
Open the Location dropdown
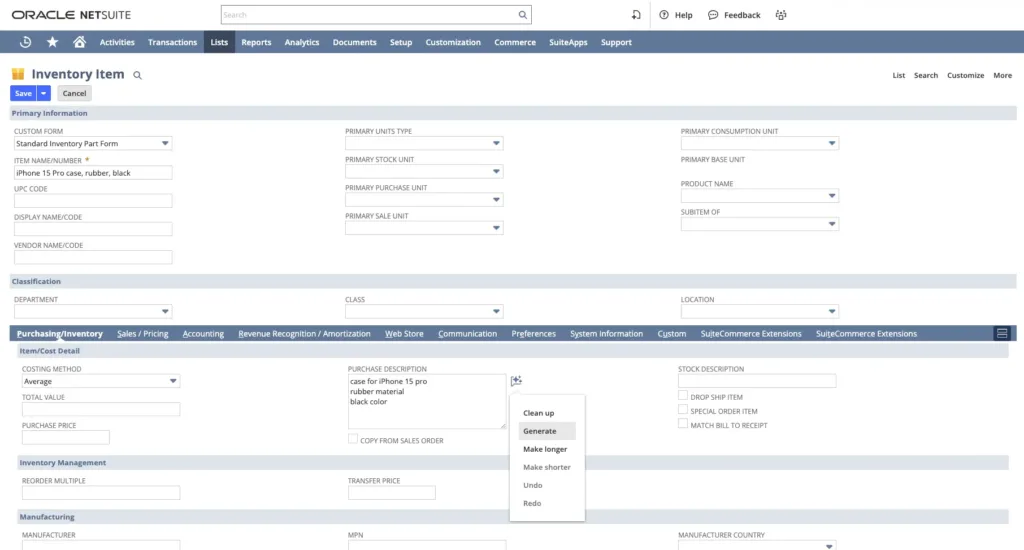pos(831,312)
